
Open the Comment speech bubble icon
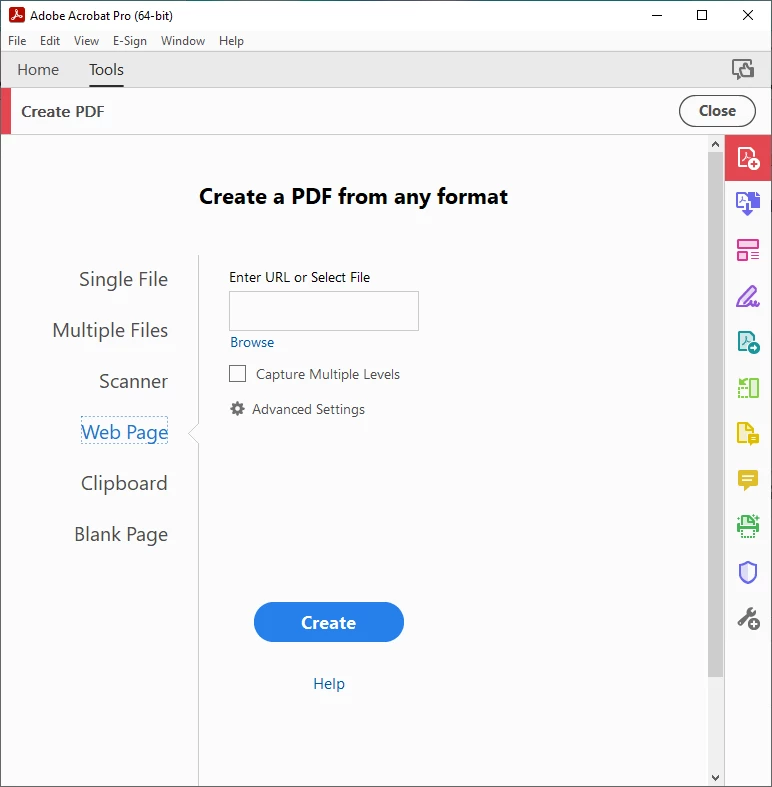click(x=748, y=480)
